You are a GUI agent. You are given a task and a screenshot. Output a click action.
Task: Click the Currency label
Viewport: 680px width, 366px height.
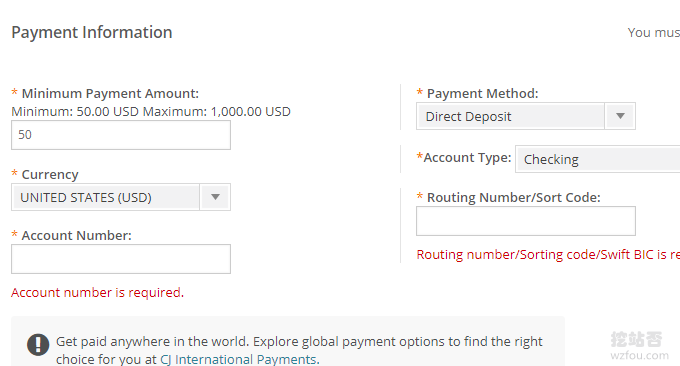pos(50,174)
